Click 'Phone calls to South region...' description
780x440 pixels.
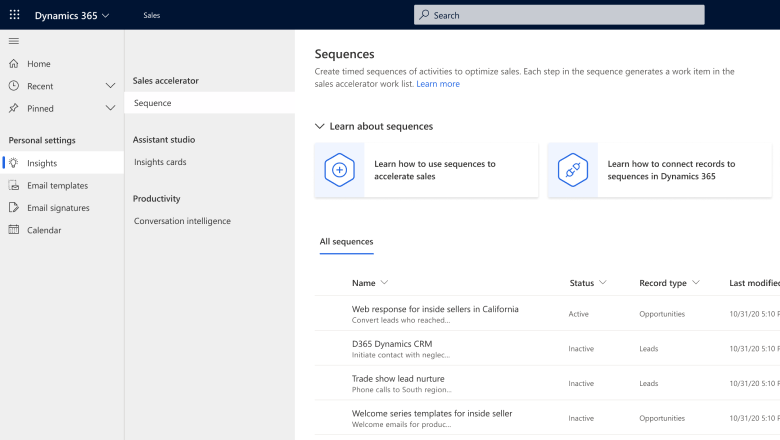(401, 390)
